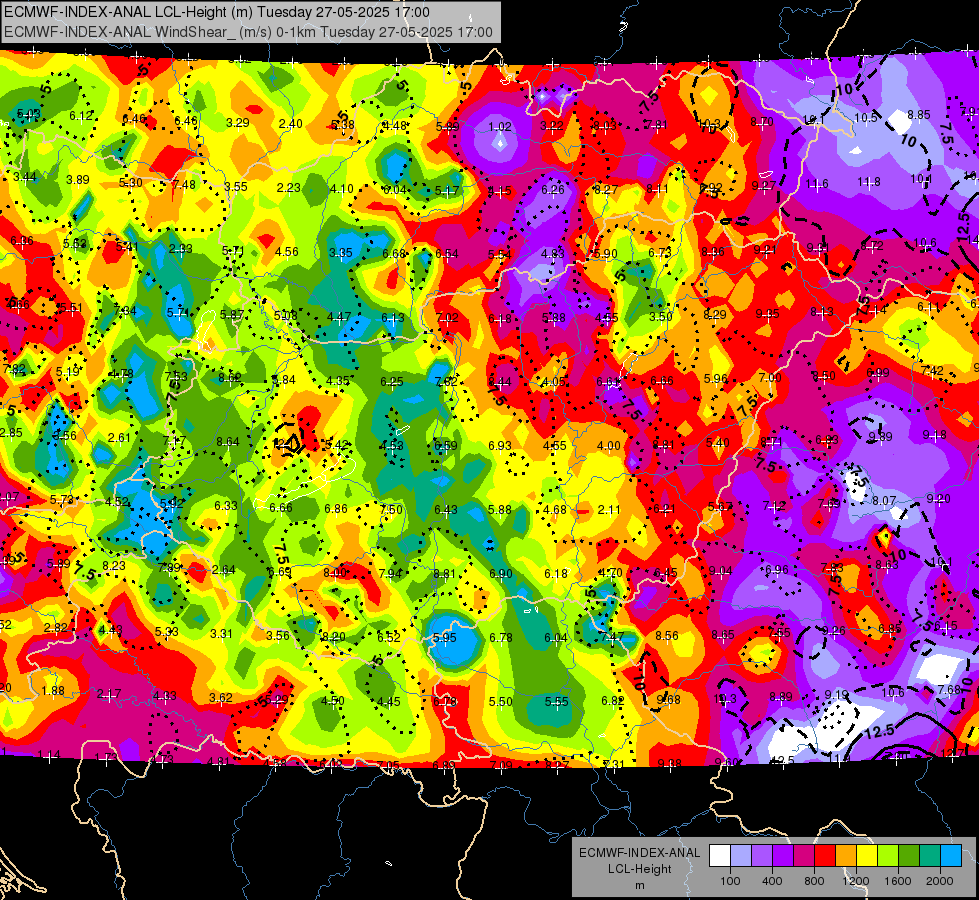Click the wind shear value 2.40

[x=291, y=124]
